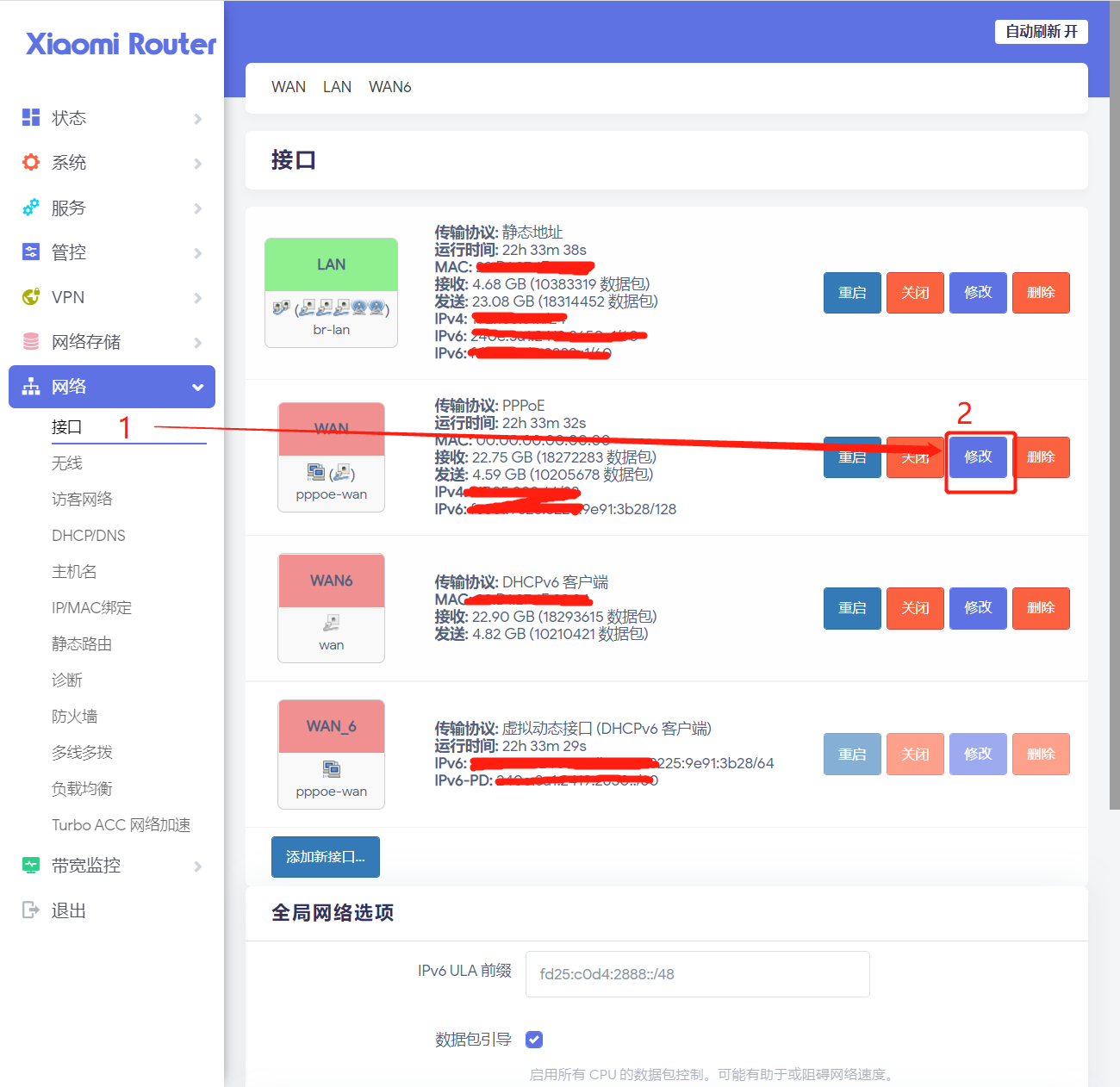Open the 静态路由 submenu item
The image size is (1120, 1087).
pos(82,644)
